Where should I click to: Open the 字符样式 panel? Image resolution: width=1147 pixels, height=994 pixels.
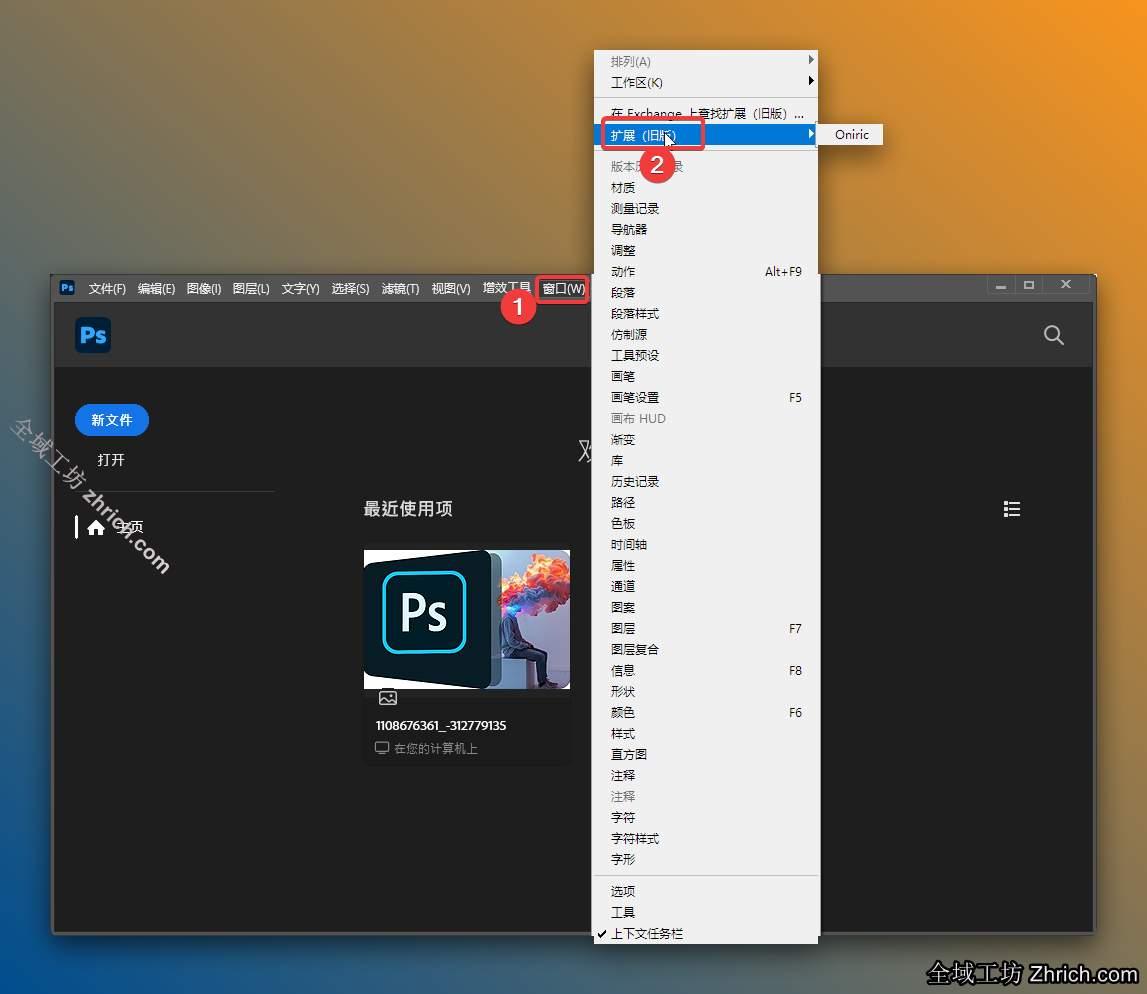point(706,838)
